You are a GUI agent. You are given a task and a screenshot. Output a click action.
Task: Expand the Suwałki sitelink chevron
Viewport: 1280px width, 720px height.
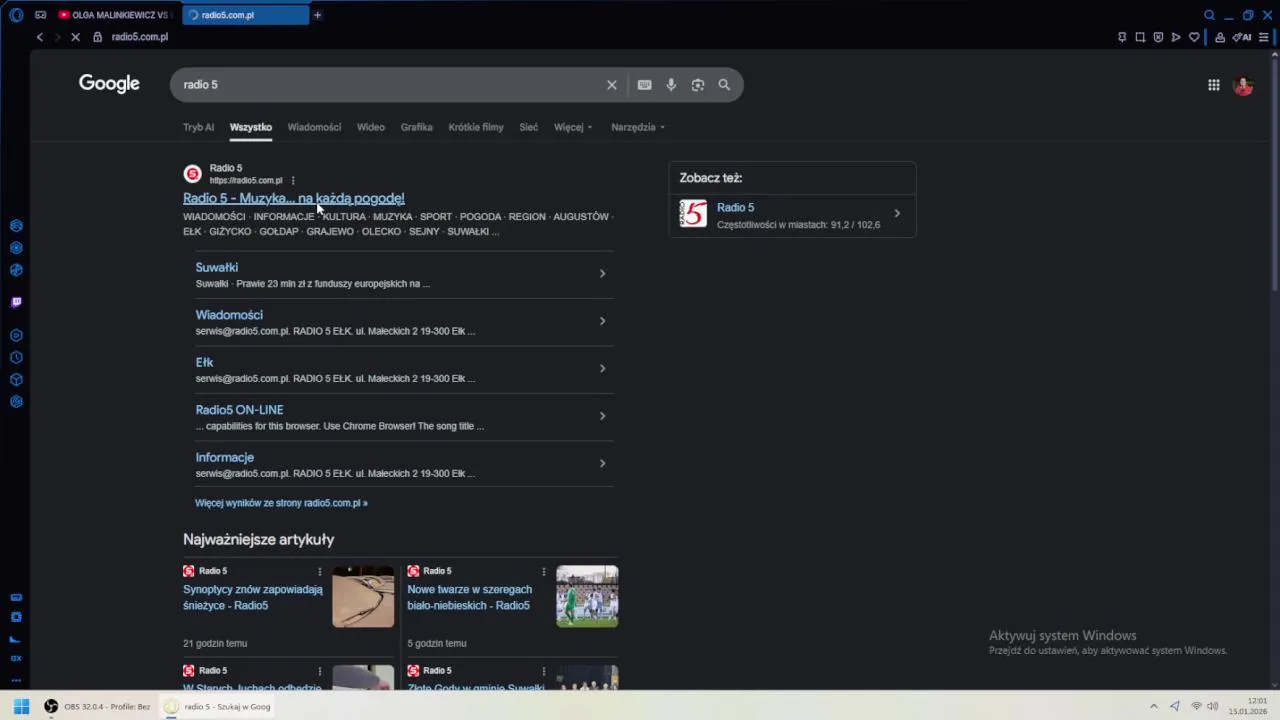(602, 273)
